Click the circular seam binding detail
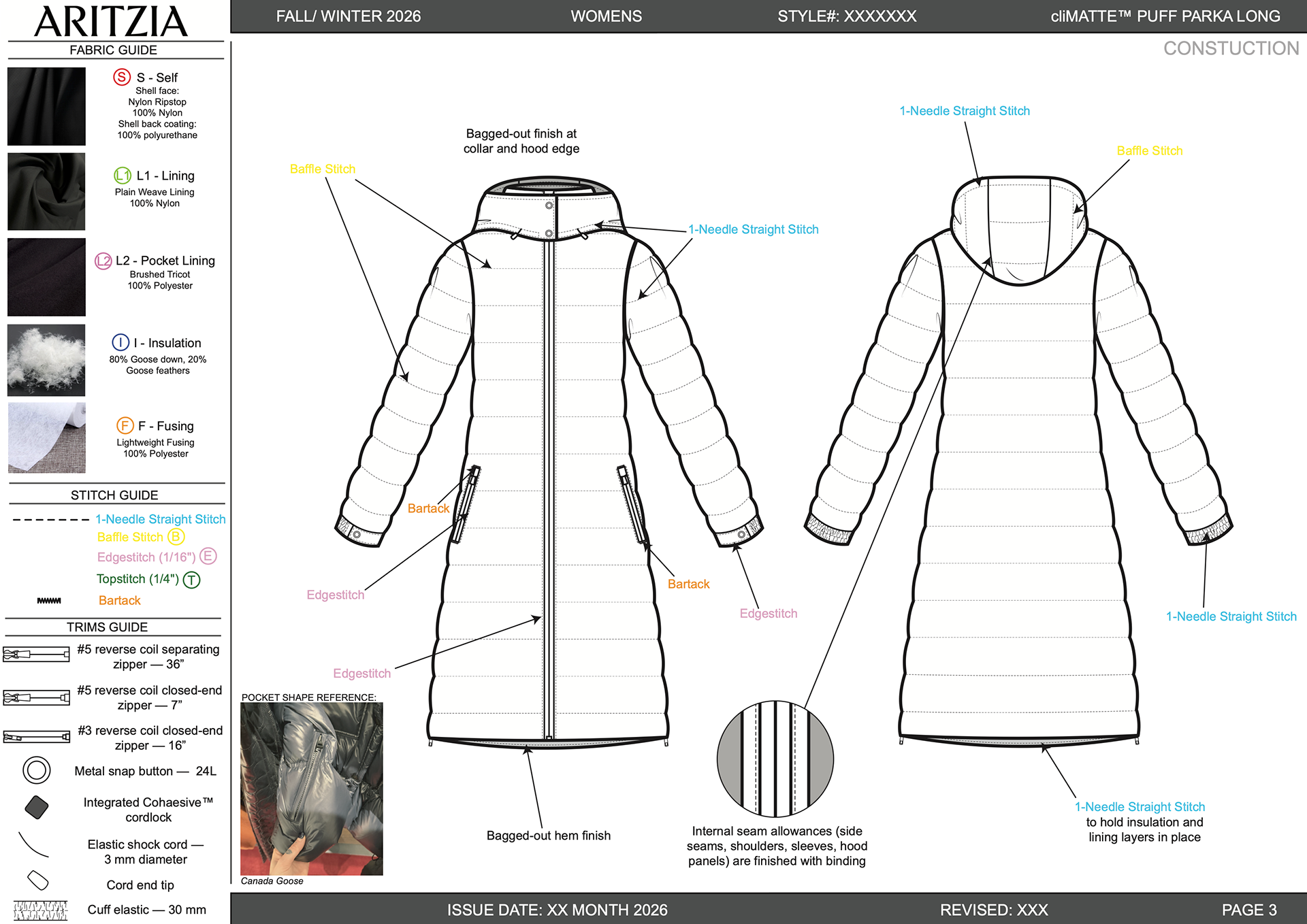Image resolution: width=1307 pixels, height=924 pixels. 775,759
